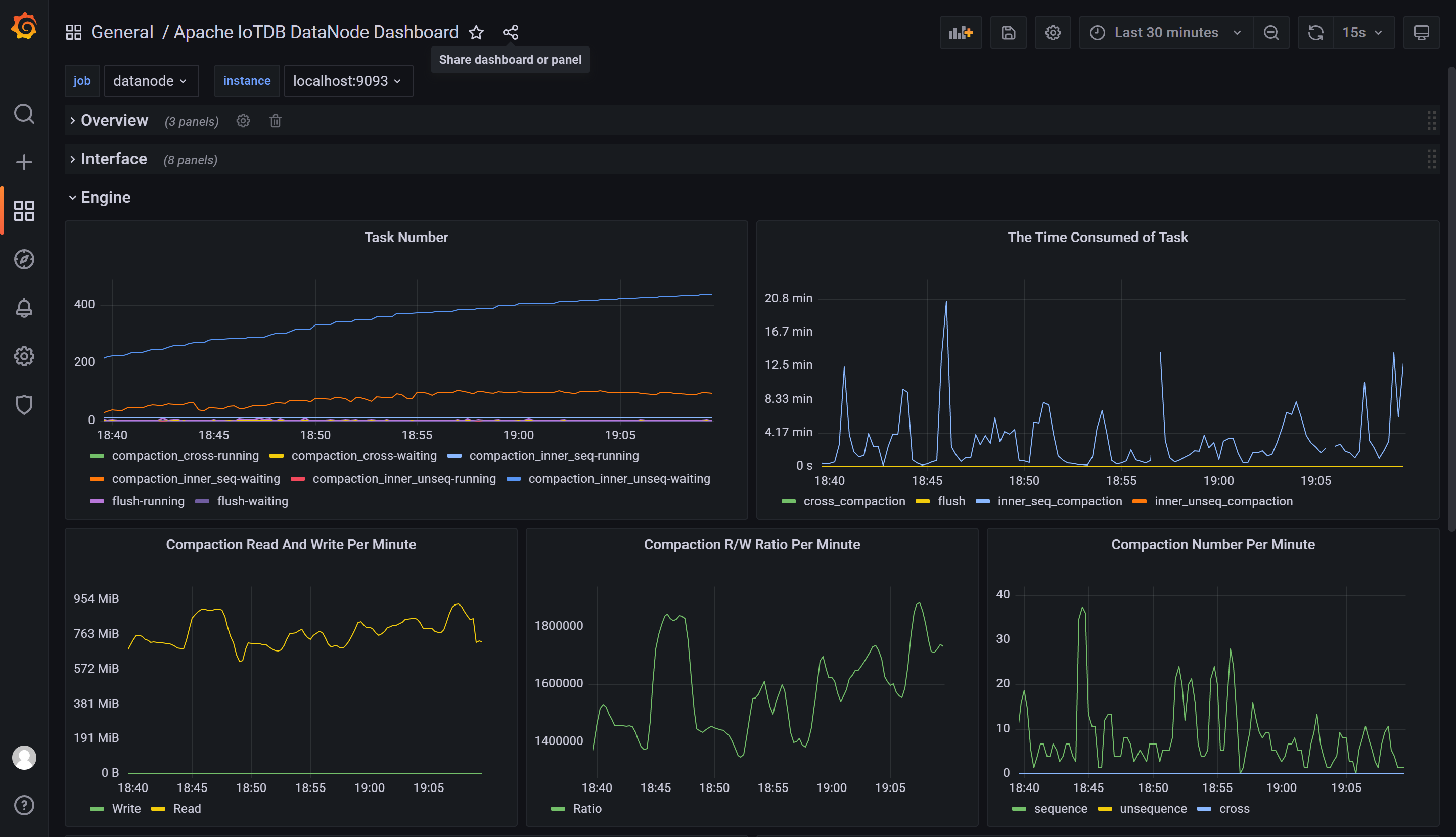
Task: Open the user profile avatar
Action: (x=24, y=757)
